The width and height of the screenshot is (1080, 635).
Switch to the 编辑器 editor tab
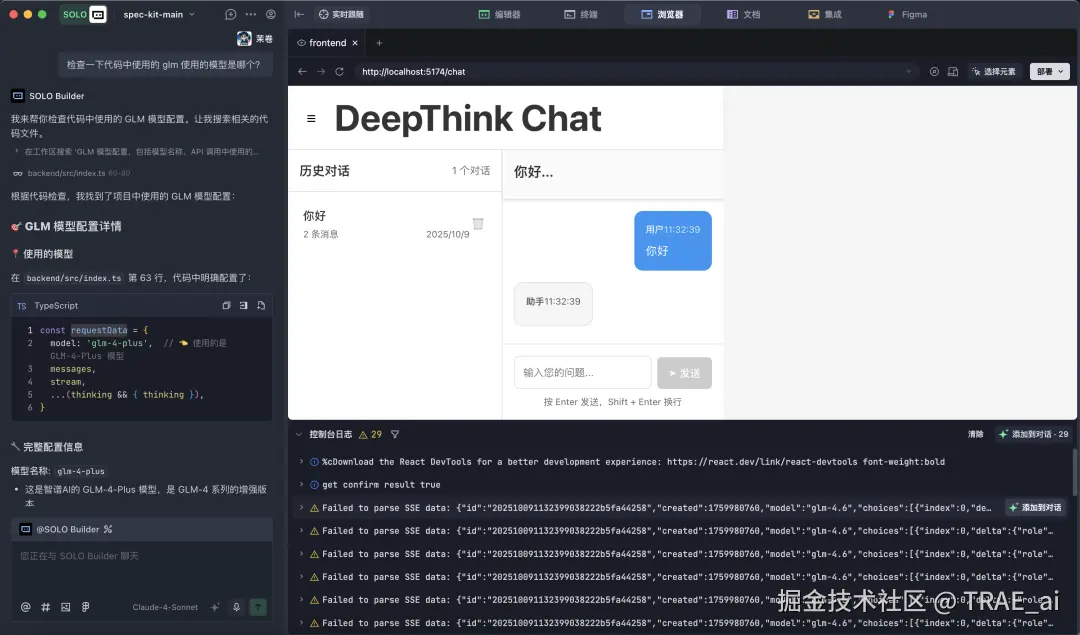(499, 14)
